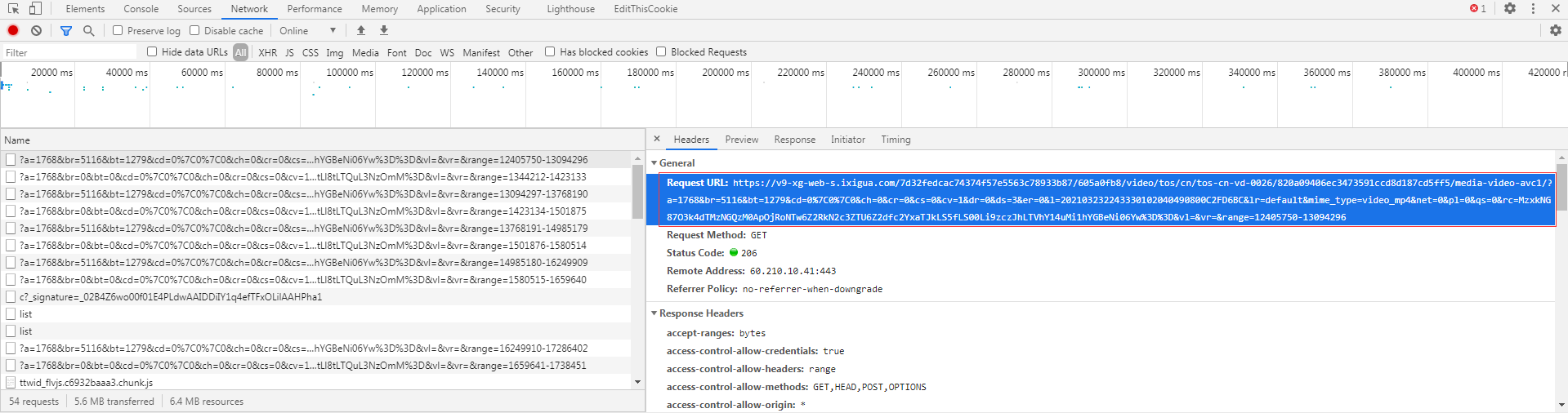The image size is (1568, 413).
Task: Open the Timing tab of the request
Action: 896,140
